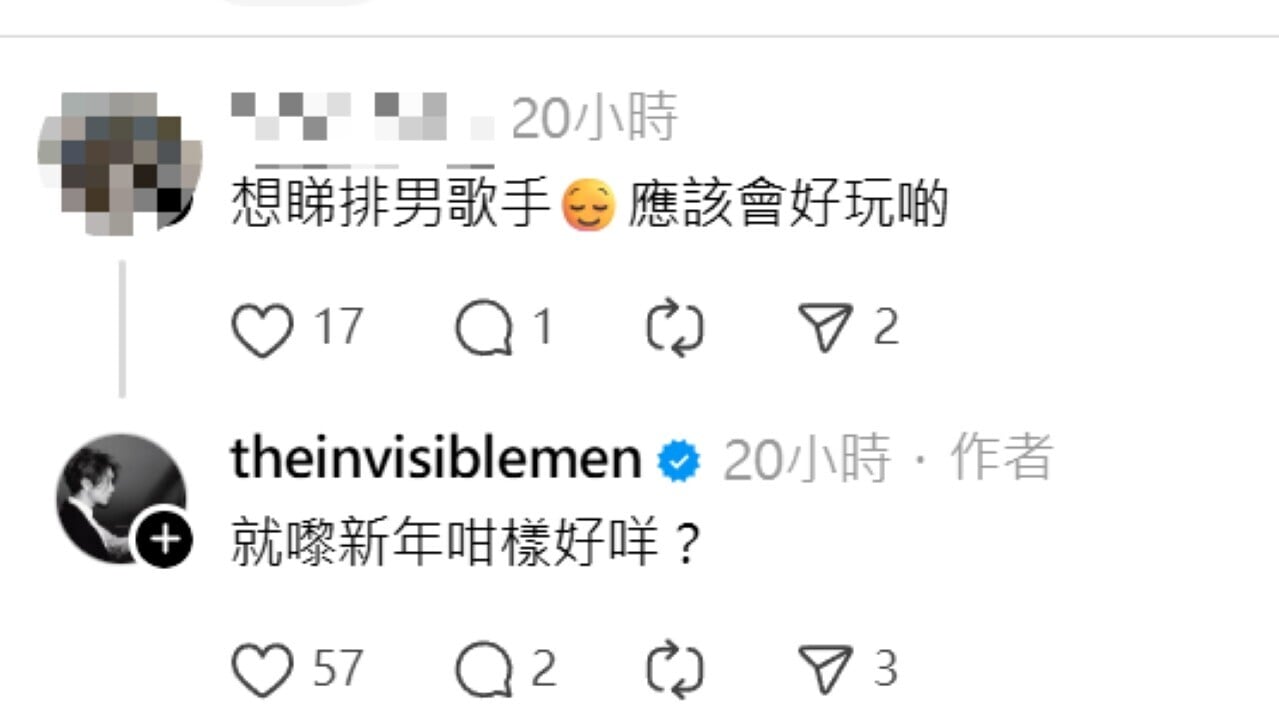Like theinvisiblemen's reply with 57 likes
The height and width of the screenshot is (715, 1279).
point(262,670)
